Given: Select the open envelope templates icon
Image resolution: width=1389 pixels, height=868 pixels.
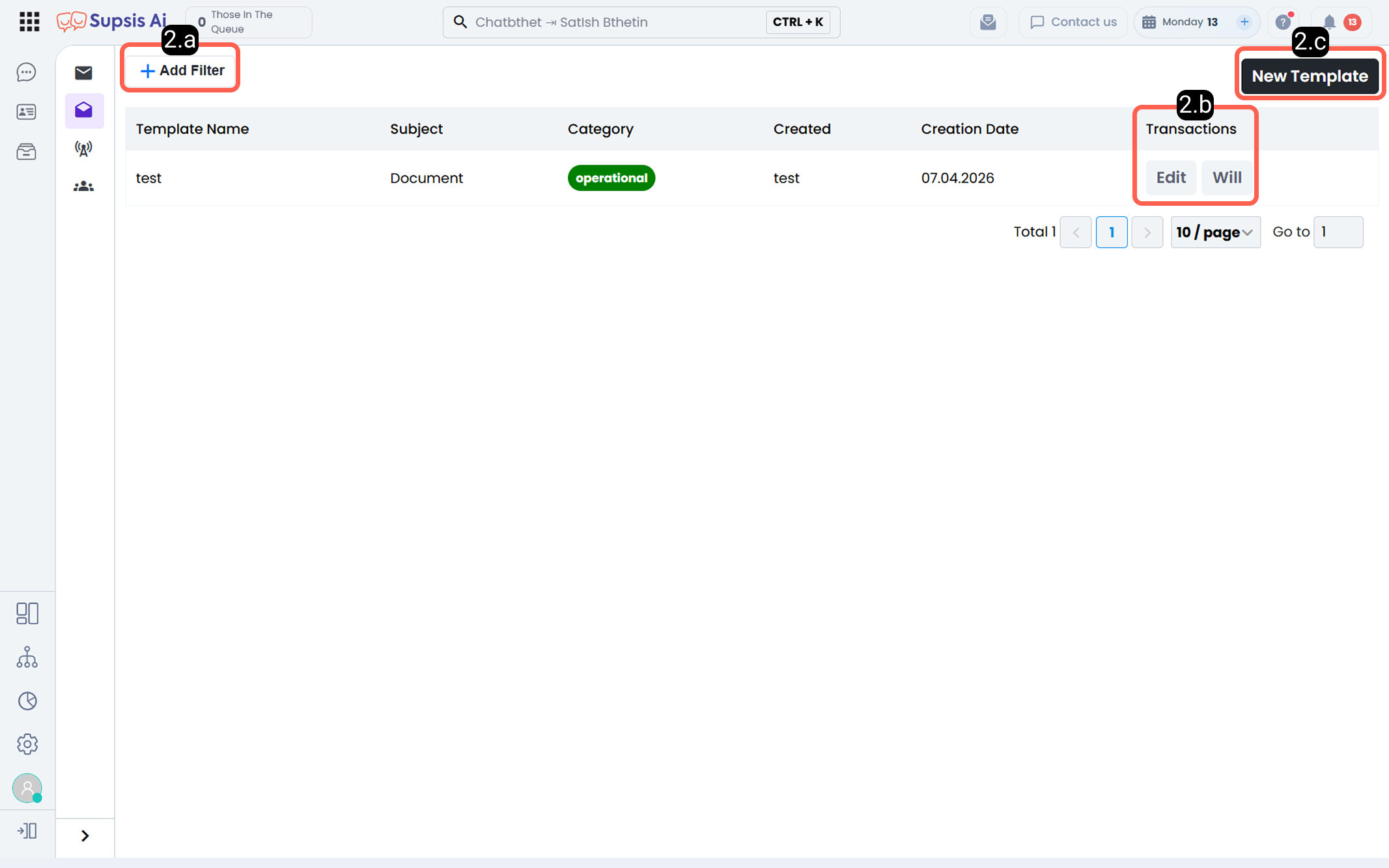Looking at the screenshot, I should (x=84, y=110).
